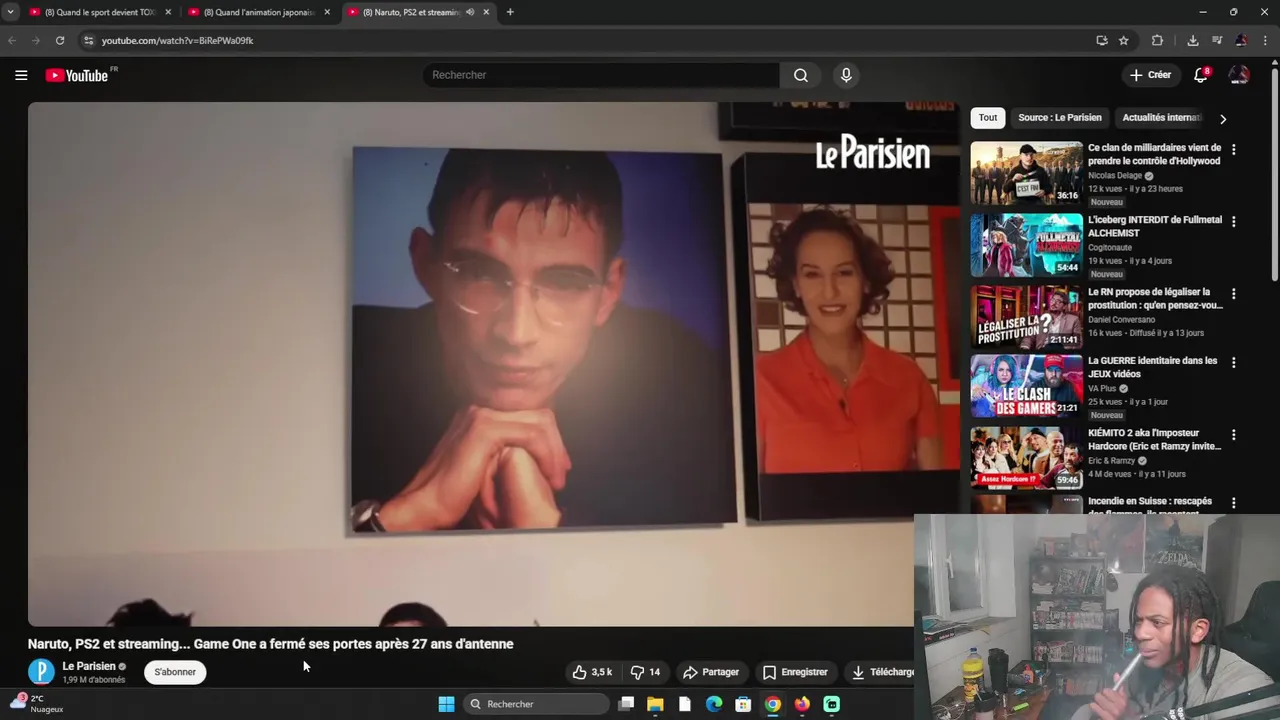This screenshot has height=720, width=1280.
Task: Open Le Parisien channel avatar
Action: click(41, 672)
